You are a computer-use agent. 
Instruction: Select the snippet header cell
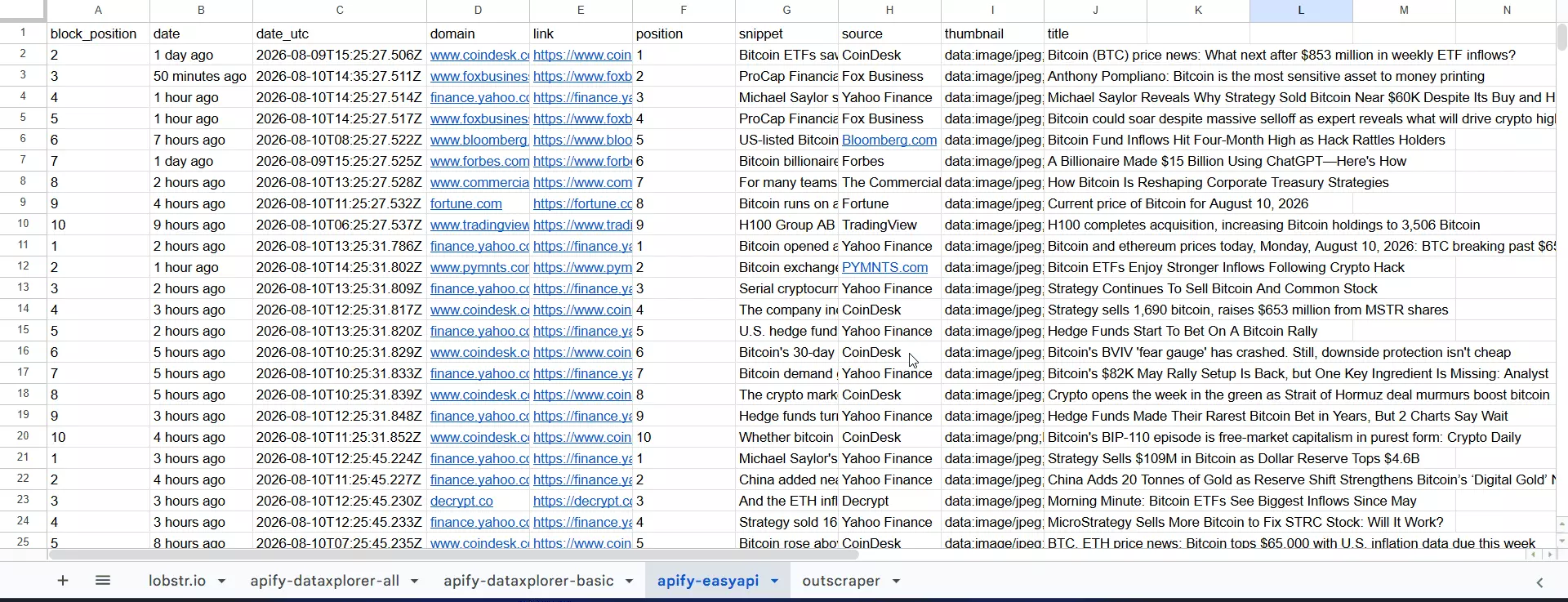click(786, 33)
